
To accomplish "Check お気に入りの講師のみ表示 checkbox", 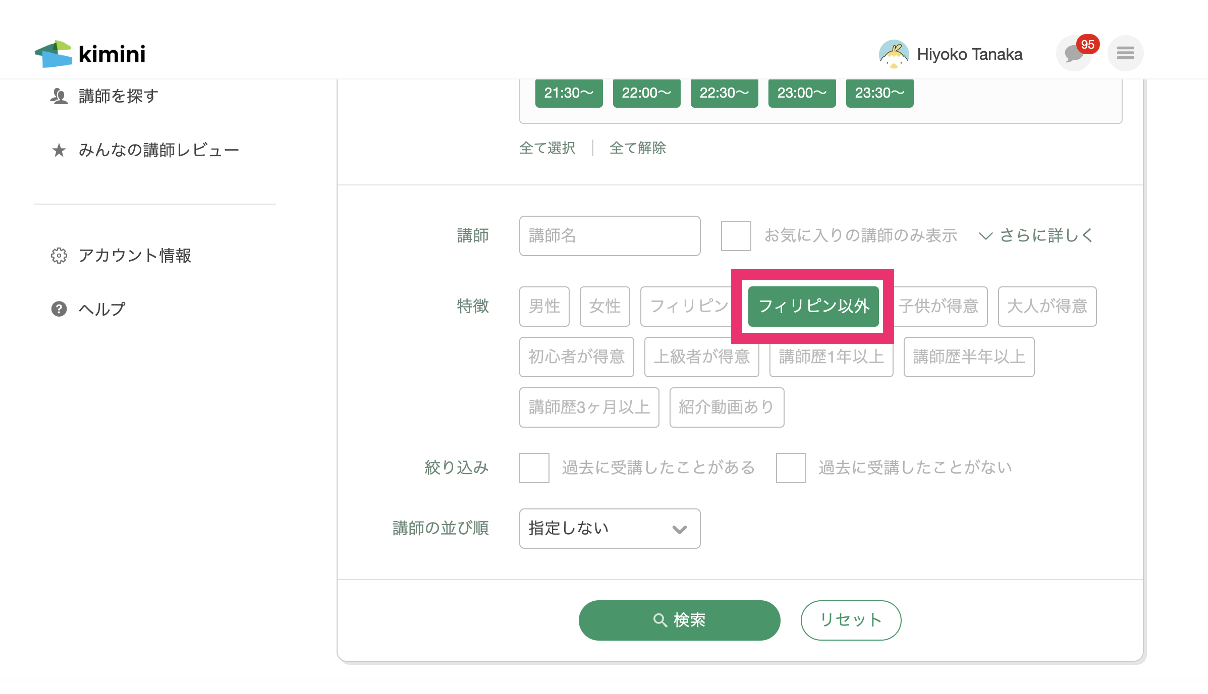I will [x=736, y=236].
